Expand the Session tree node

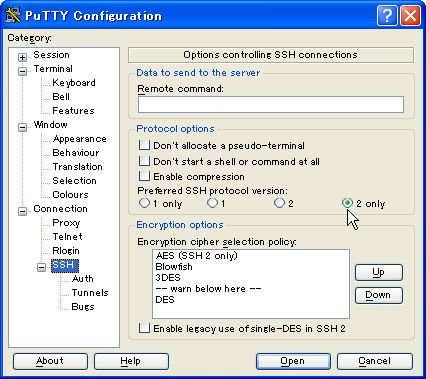[22, 57]
